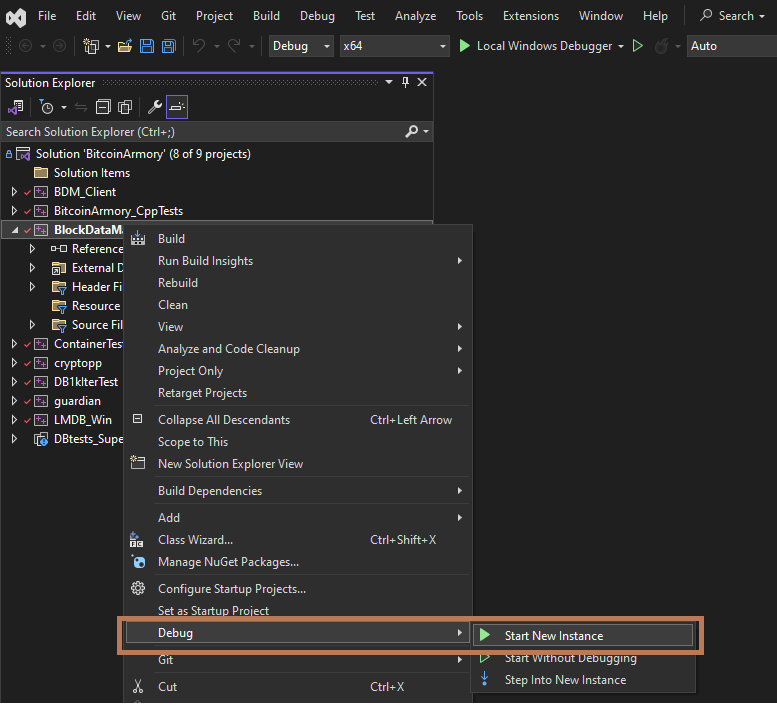Choose Rebuild in context menu
The width and height of the screenshot is (777, 707).
178,283
